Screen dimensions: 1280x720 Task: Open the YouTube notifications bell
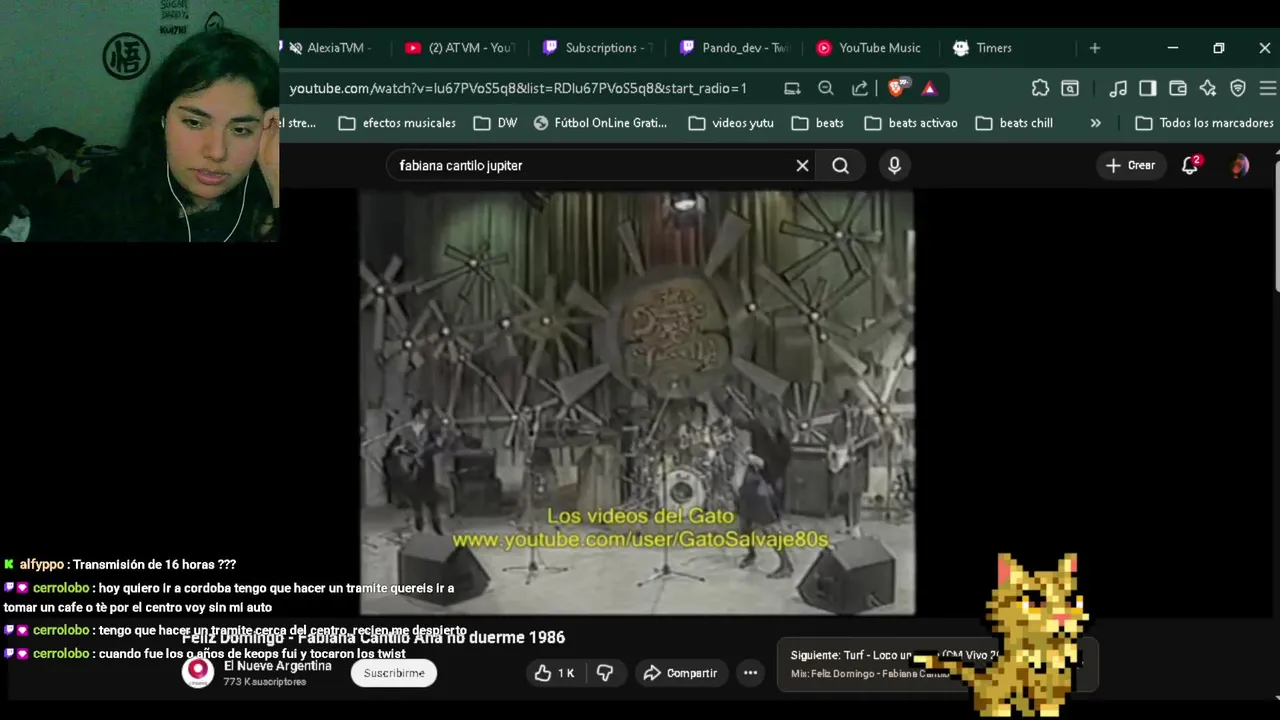point(1190,166)
